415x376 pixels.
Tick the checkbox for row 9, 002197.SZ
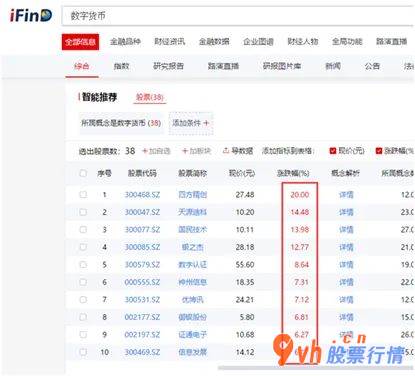tap(83, 334)
